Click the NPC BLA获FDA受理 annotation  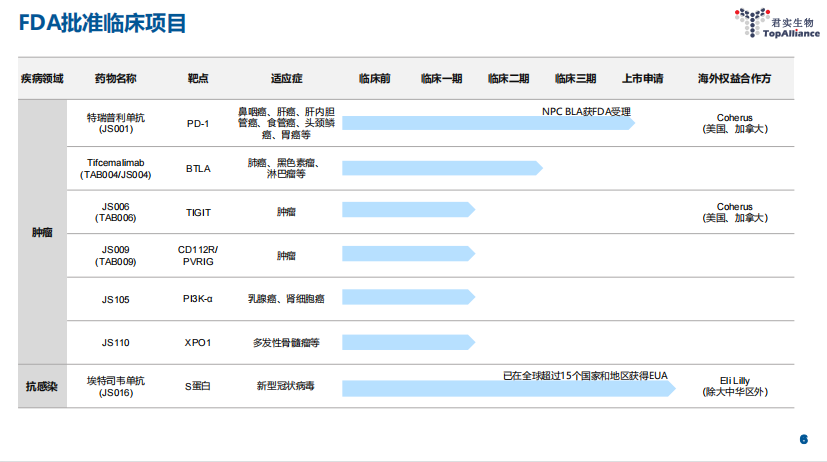click(586, 111)
